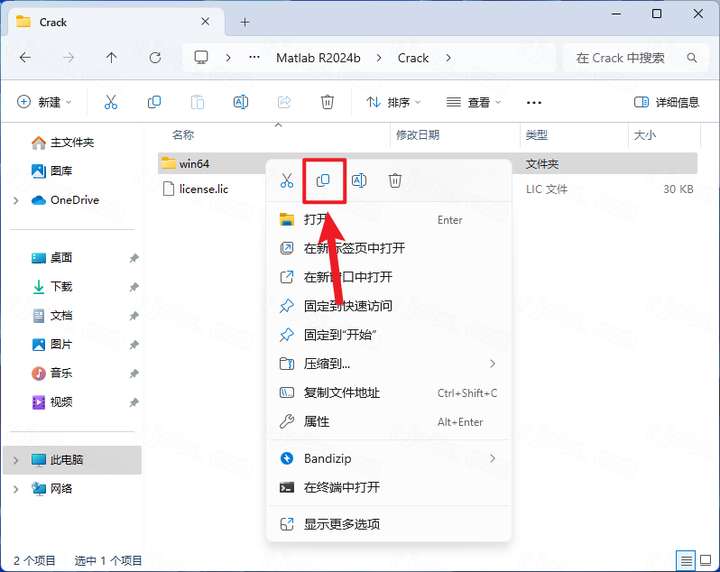The height and width of the screenshot is (572, 720).
Task: Toggle the 详细信息 details pane
Action: click(666, 102)
